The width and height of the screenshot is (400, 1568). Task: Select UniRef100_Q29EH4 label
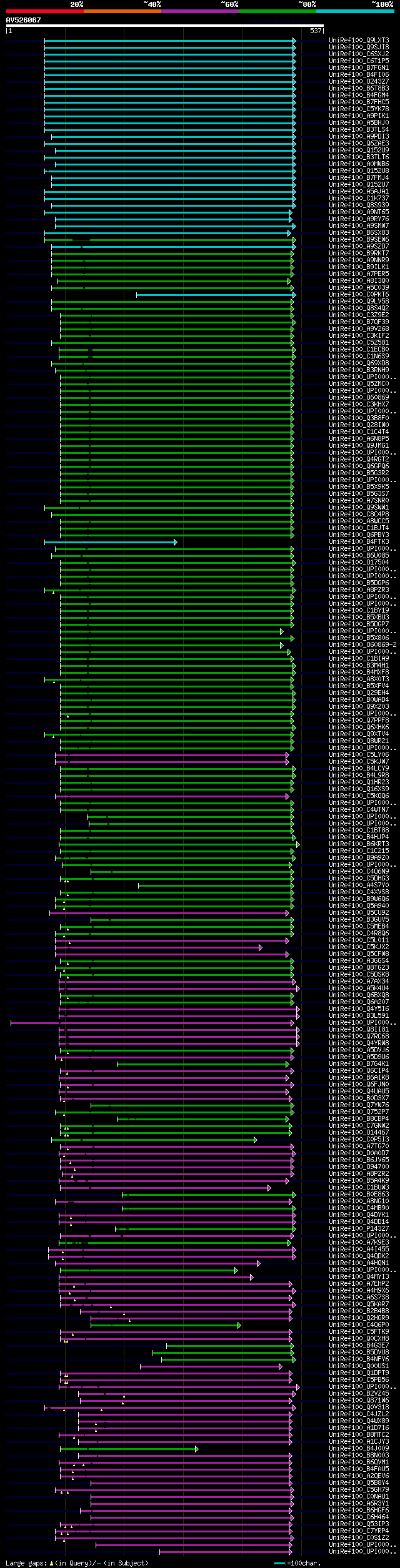(x=359, y=693)
